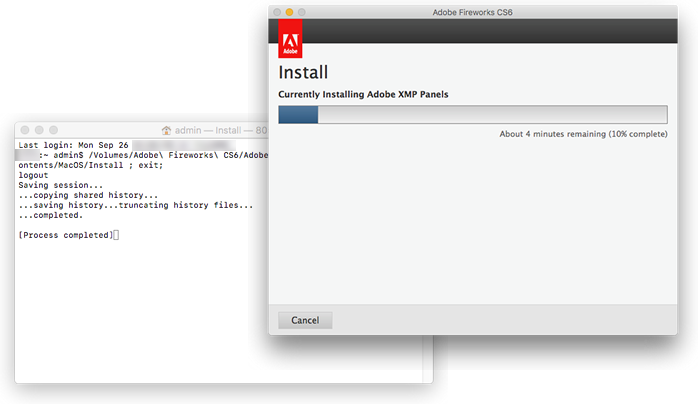The height and width of the screenshot is (404, 698).
Task: Click the install progress bar
Action: pos(473,114)
